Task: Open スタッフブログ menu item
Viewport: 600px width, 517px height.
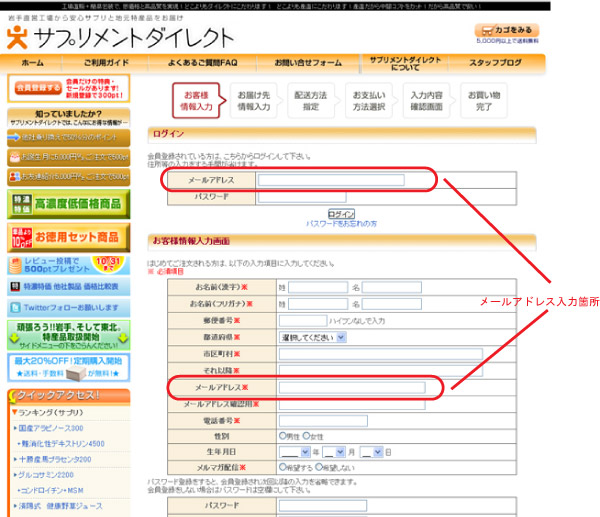Action: 496,63
